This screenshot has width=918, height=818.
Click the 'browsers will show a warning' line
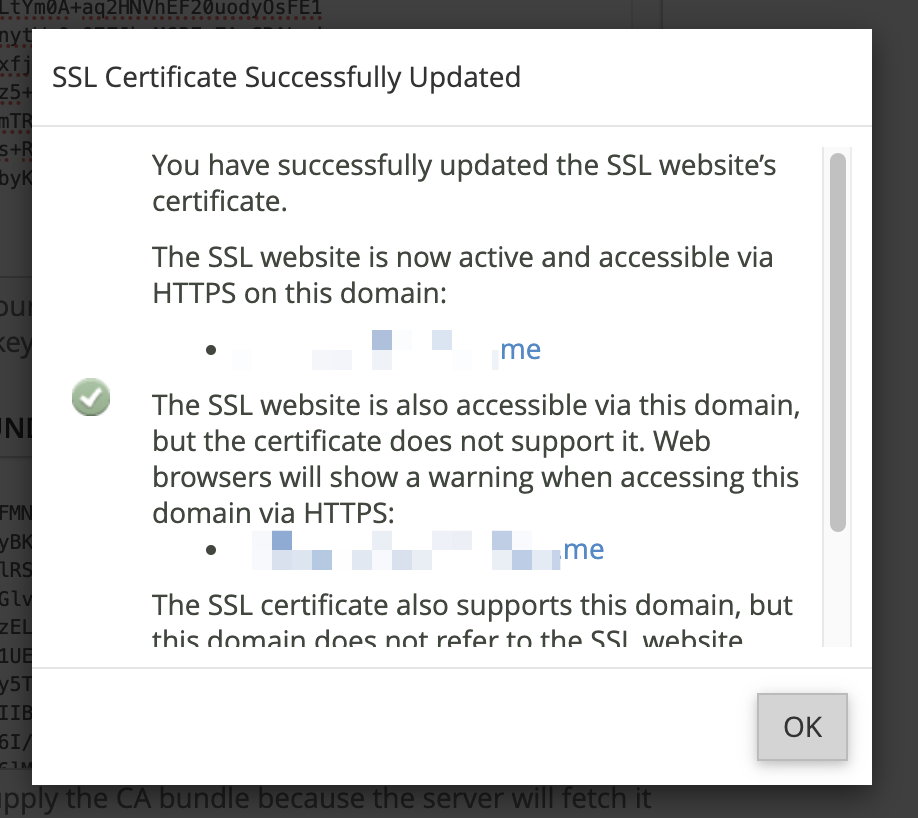coord(475,477)
